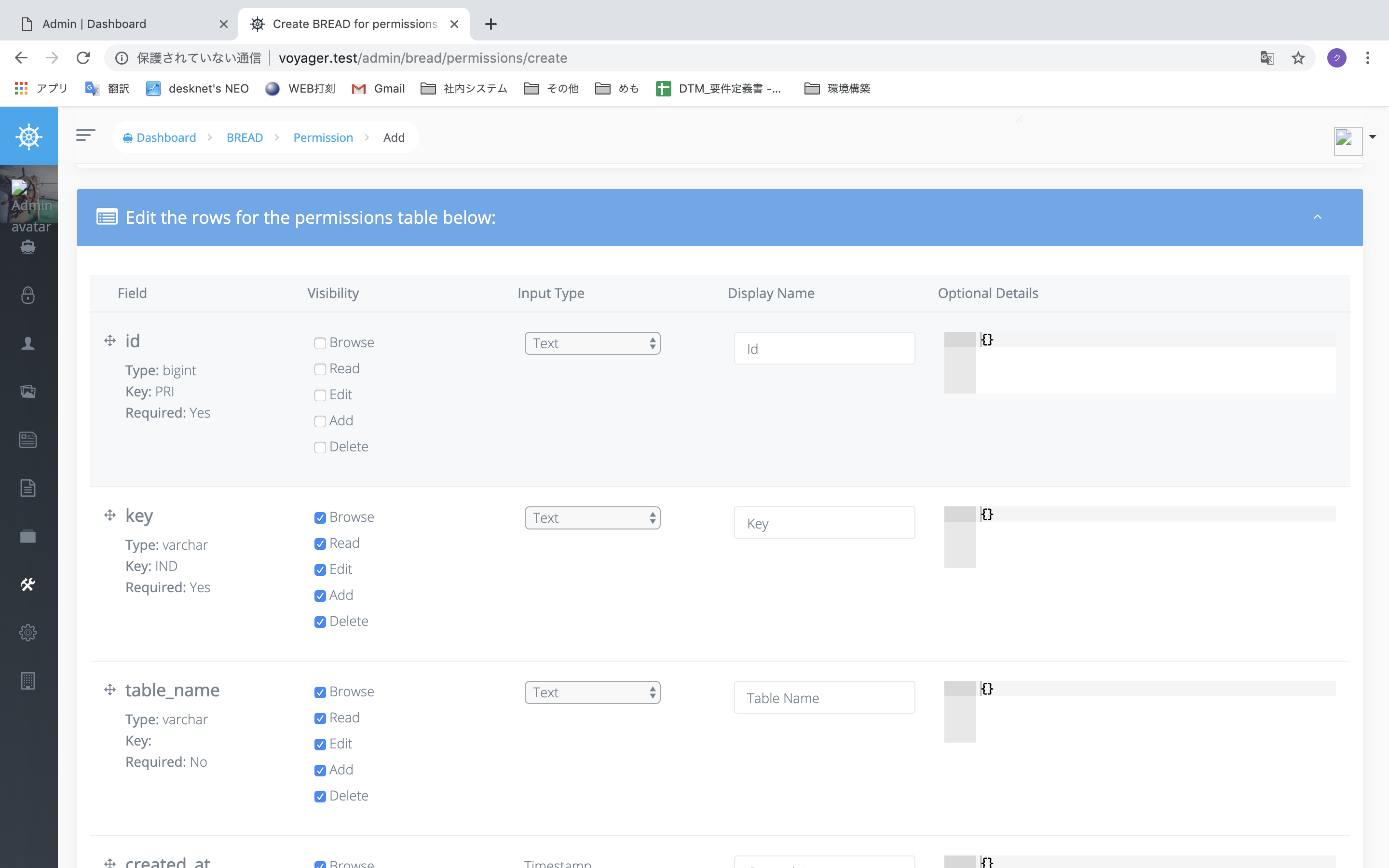Click the drag handle next to key
This screenshot has width=1389, height=868.
click(x=110, y=515)
